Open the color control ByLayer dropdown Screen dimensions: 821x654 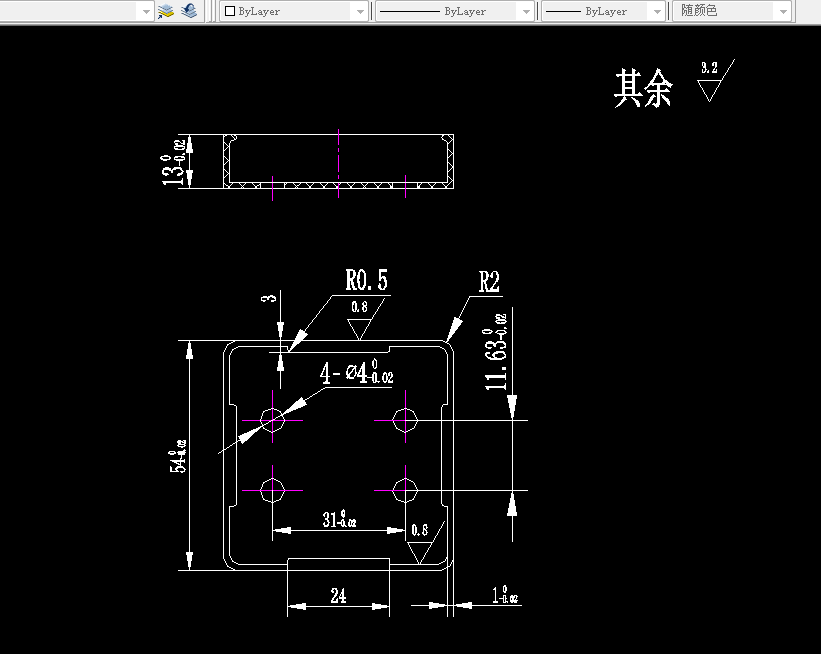[361, 11]
